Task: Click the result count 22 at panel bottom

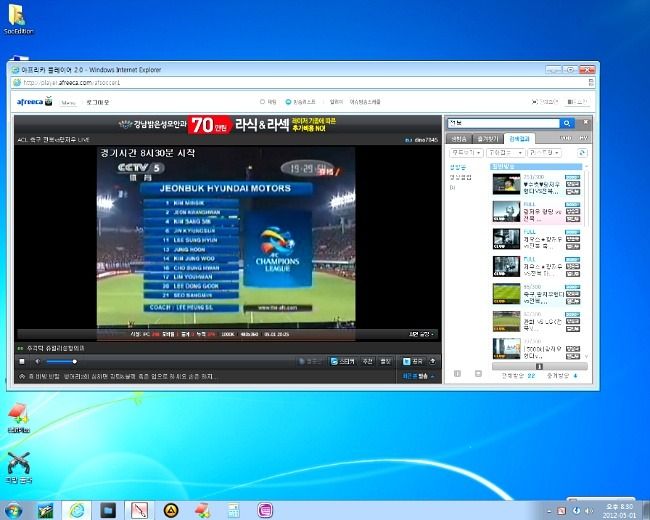Action: [x=531, y=376]
